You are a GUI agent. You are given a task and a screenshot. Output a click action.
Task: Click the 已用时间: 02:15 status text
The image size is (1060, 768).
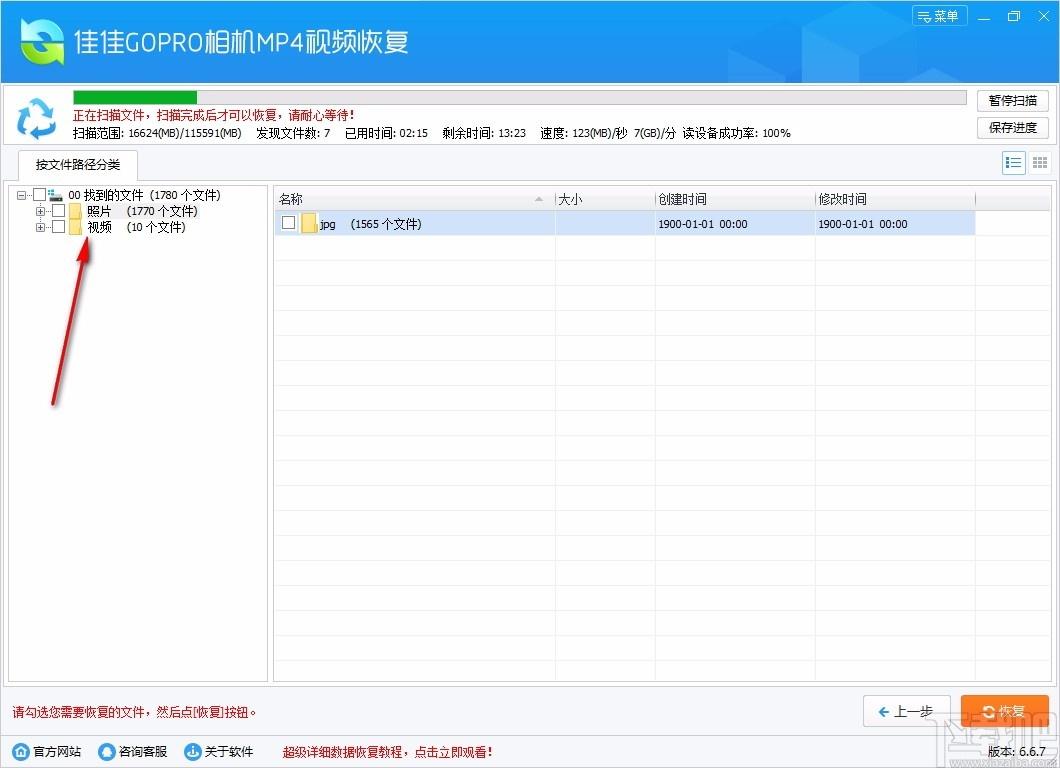click(x=386, y=133)
